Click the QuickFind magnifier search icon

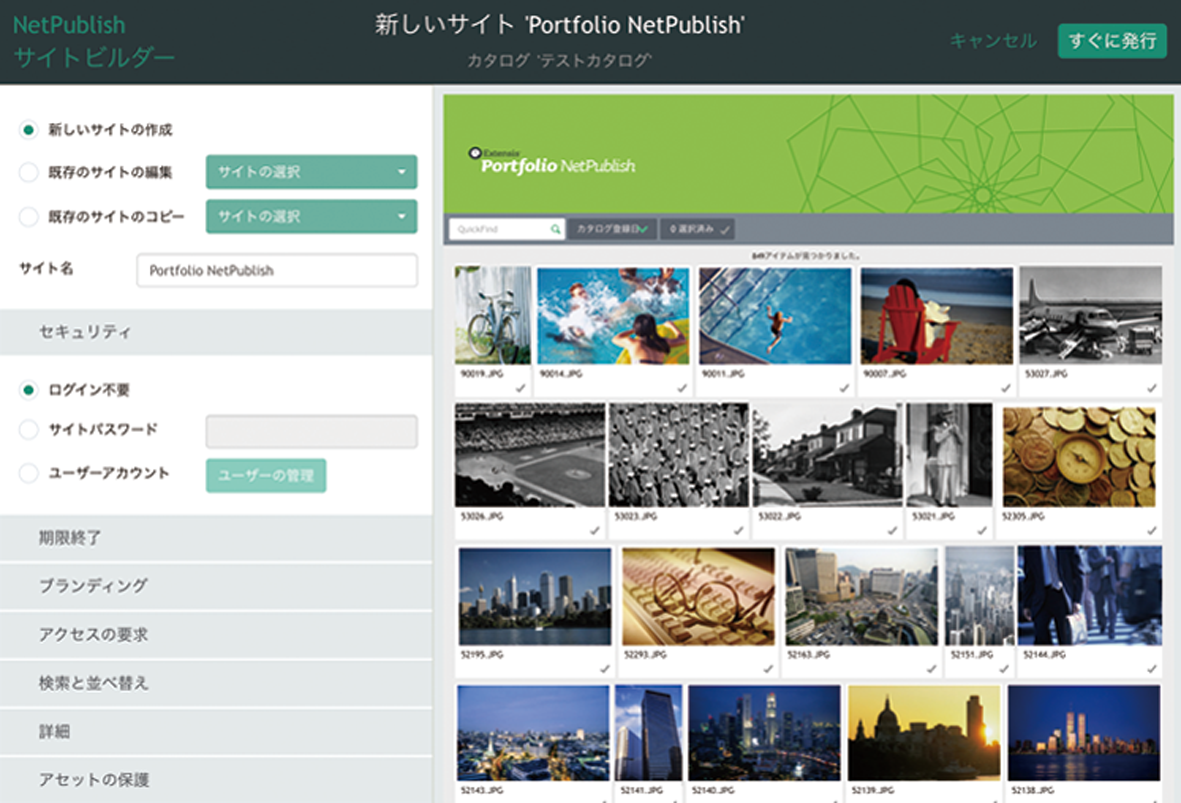555,229
